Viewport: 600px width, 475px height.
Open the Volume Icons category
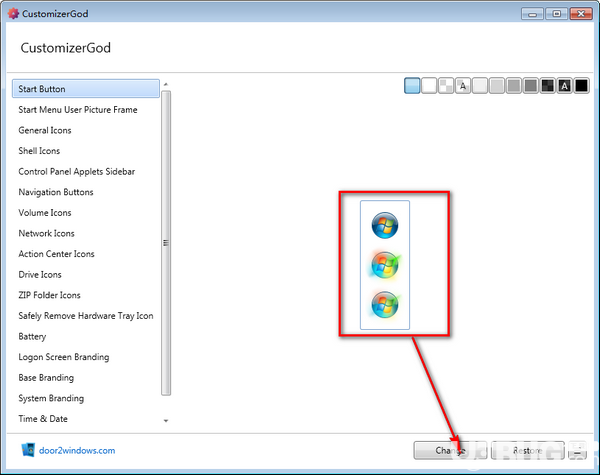pyautogui.click(x=45, y=213)
